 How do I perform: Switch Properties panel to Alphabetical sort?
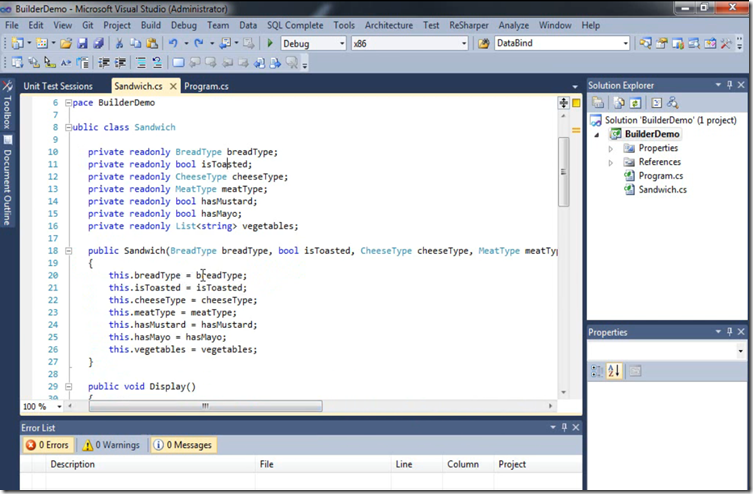pyautogui.click(x=614, y=371)
